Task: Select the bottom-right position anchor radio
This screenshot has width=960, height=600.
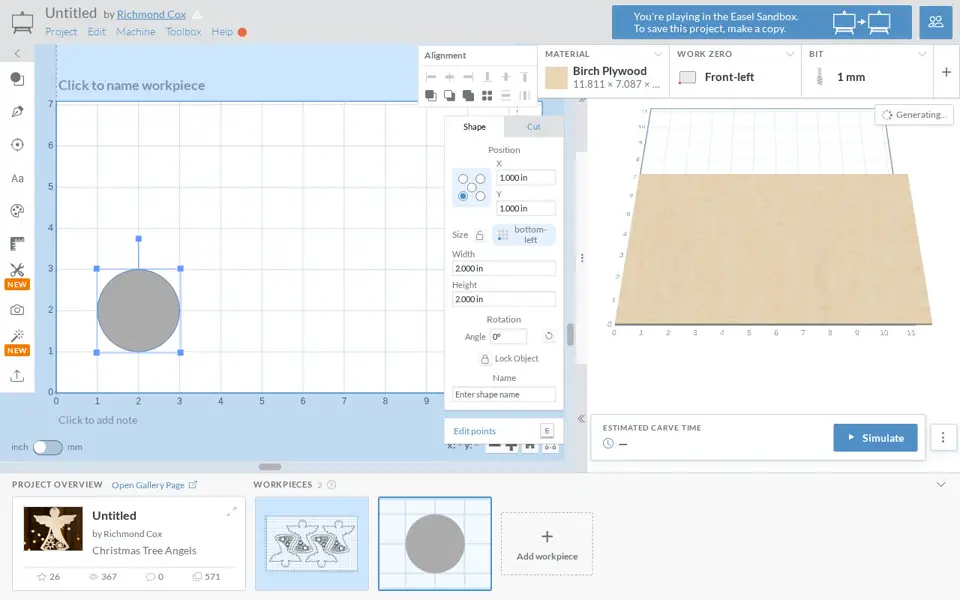Action: click(480, 196)
